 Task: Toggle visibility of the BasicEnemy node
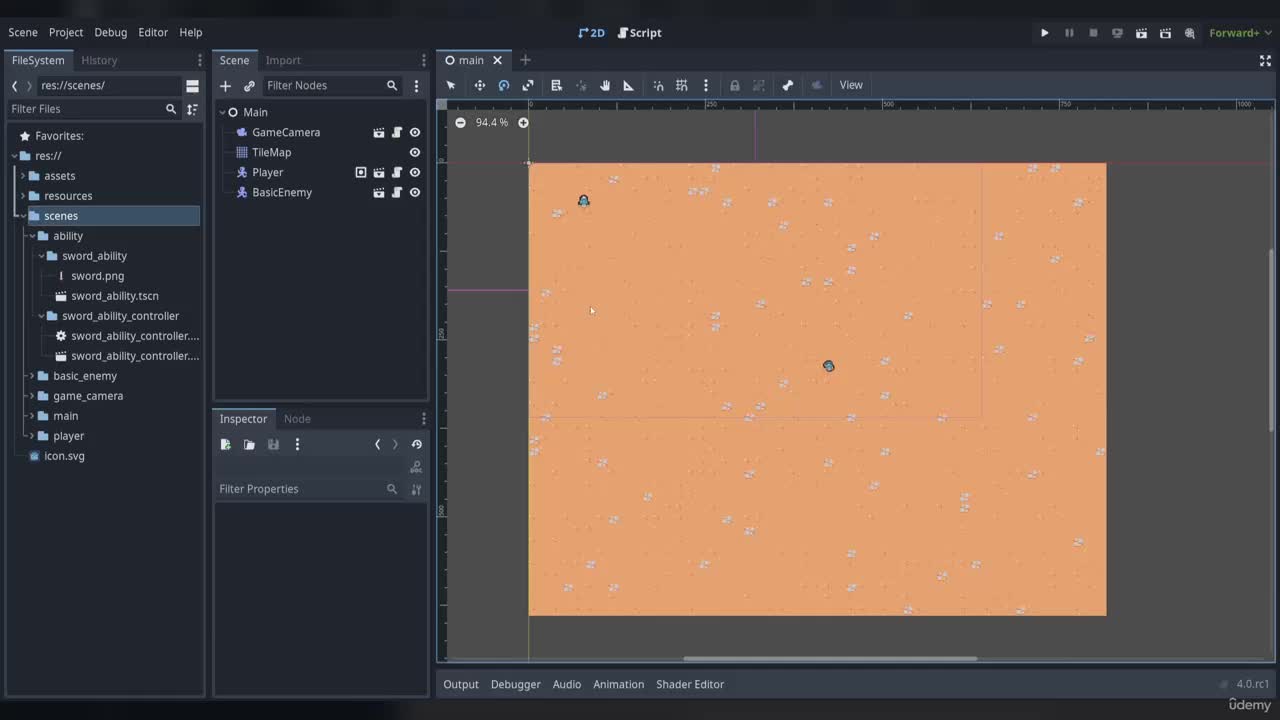point(415,193)
